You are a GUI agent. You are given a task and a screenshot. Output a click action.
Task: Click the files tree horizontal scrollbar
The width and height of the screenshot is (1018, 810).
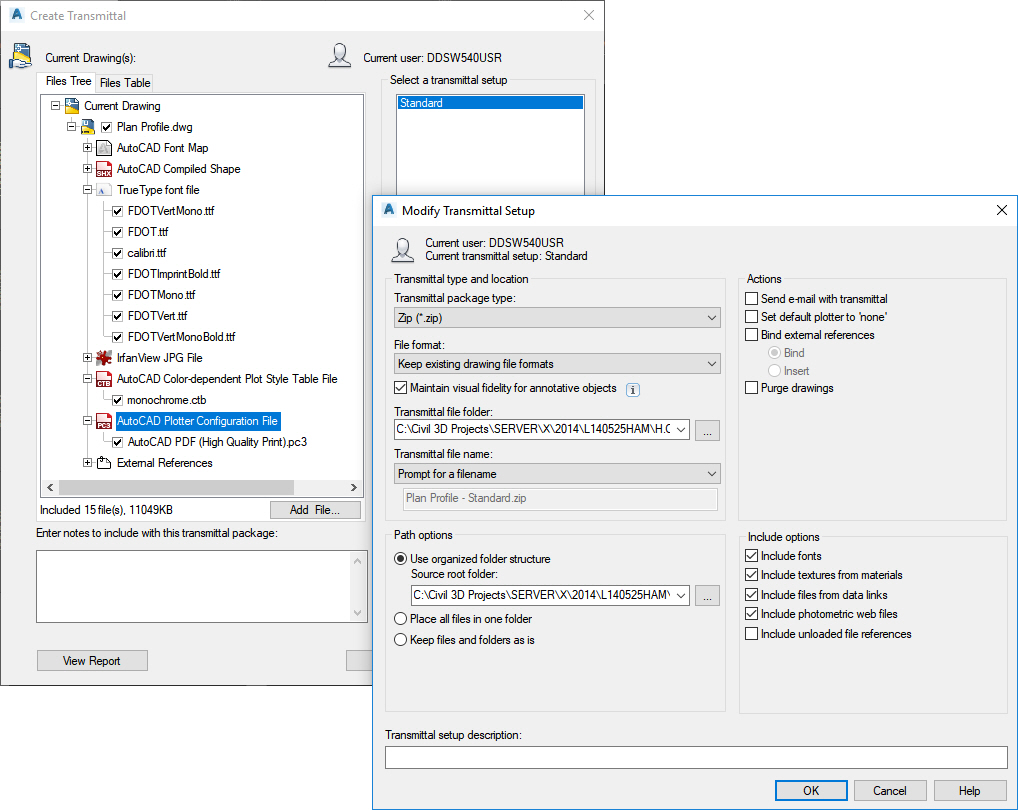pos(177,487)
